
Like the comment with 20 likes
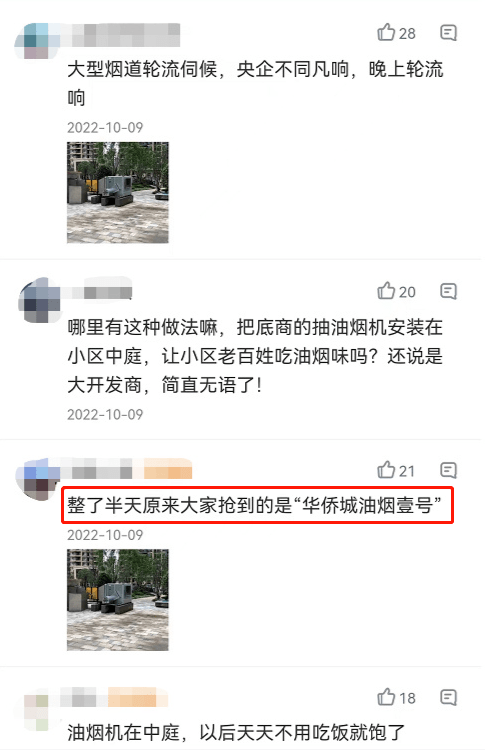pos(396,291)
